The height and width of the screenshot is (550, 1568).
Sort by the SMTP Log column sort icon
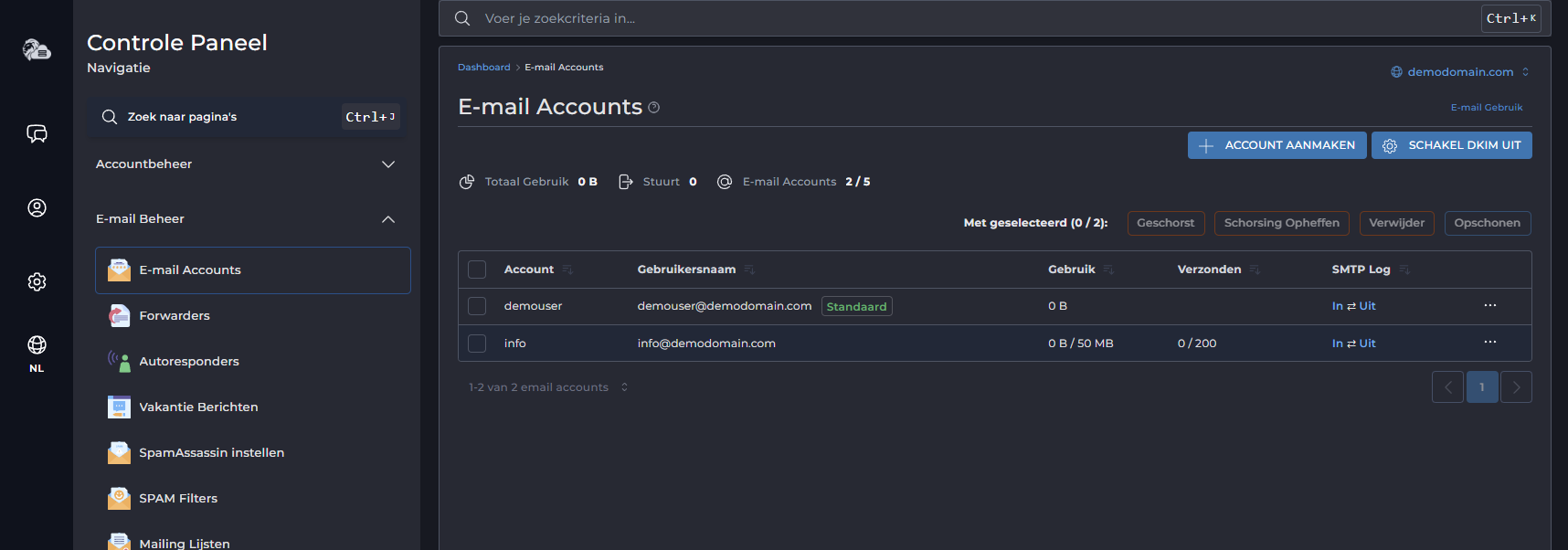tap(1404, 270)
